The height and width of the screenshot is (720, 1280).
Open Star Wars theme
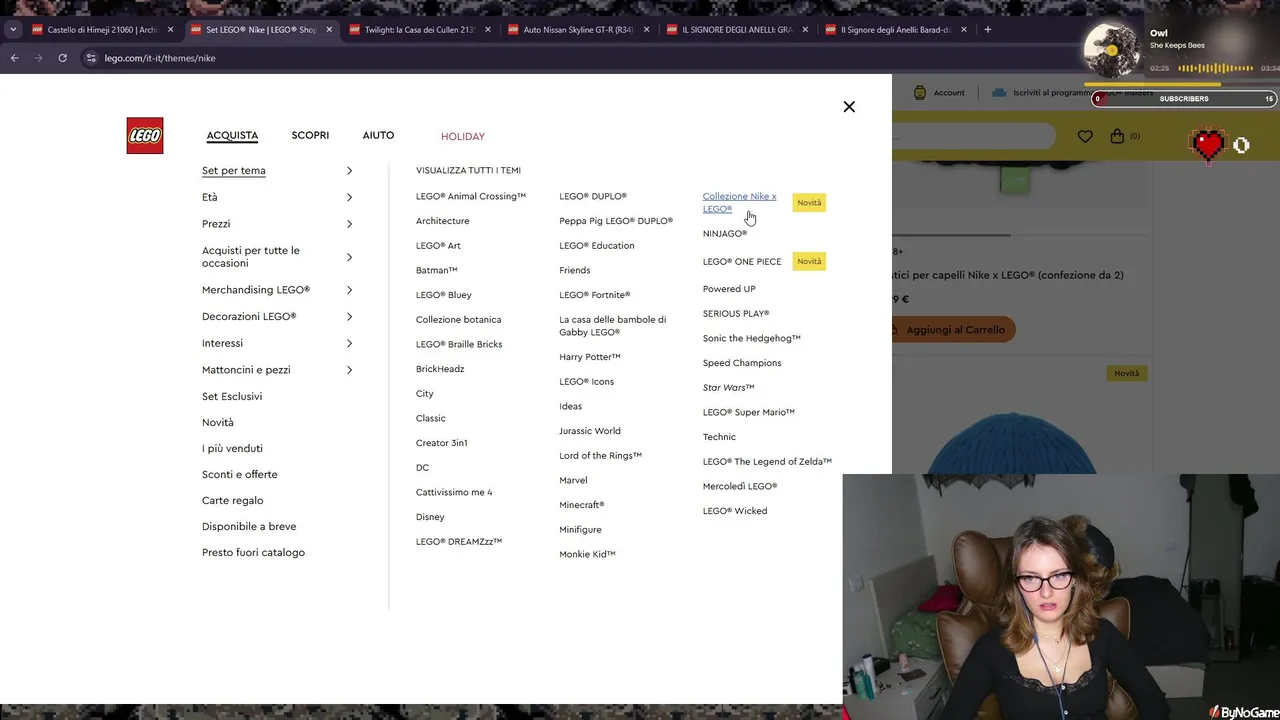click(x=728, y=388)
